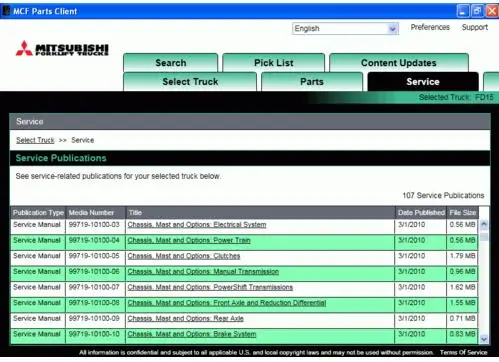Click the 0.71 MB file size cell
The height and width of the screenshot is (362, 499).
(x=462, y=320)
